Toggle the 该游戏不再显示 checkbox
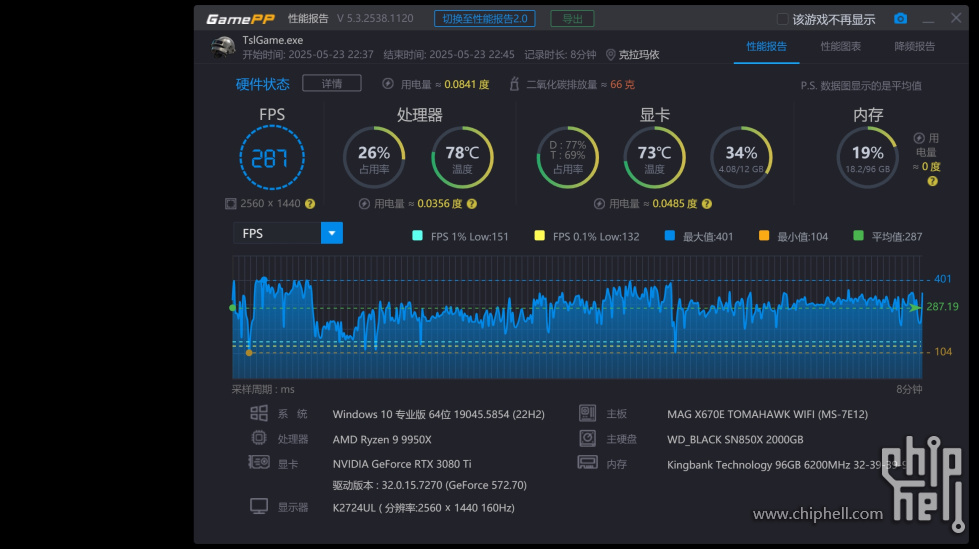The image size is (979, 549). 782,19
